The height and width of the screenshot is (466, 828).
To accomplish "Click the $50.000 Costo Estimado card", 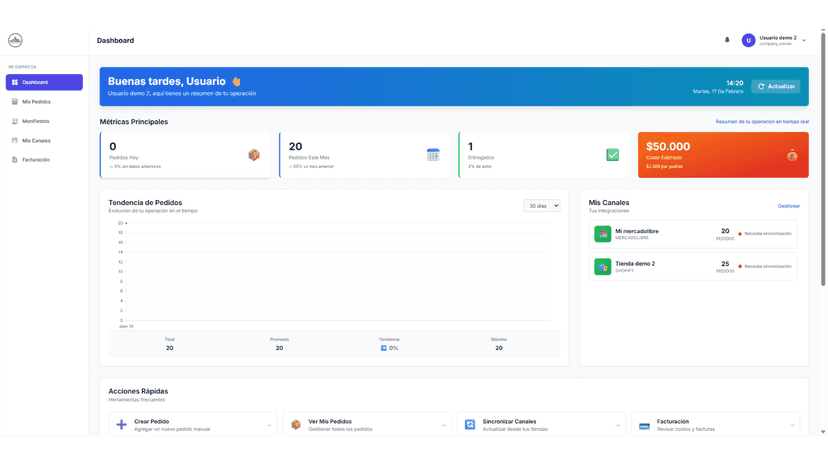I will pos(723,155).
